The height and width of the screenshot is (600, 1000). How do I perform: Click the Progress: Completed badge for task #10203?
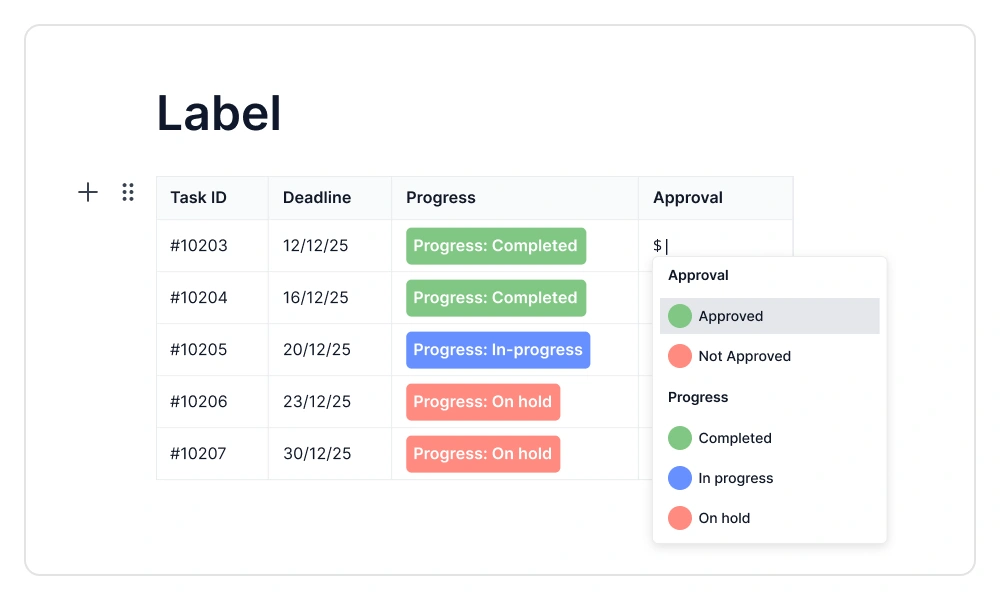tap(496, 245)
